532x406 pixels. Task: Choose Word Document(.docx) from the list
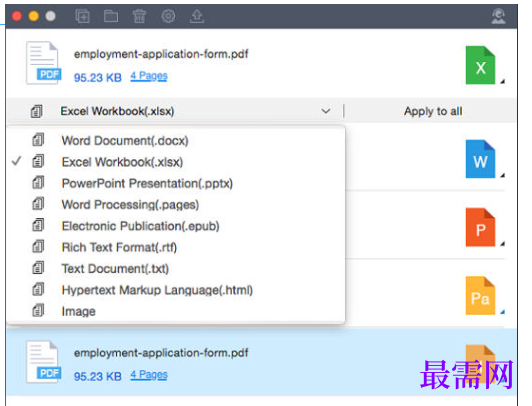[x=176, y=140]
